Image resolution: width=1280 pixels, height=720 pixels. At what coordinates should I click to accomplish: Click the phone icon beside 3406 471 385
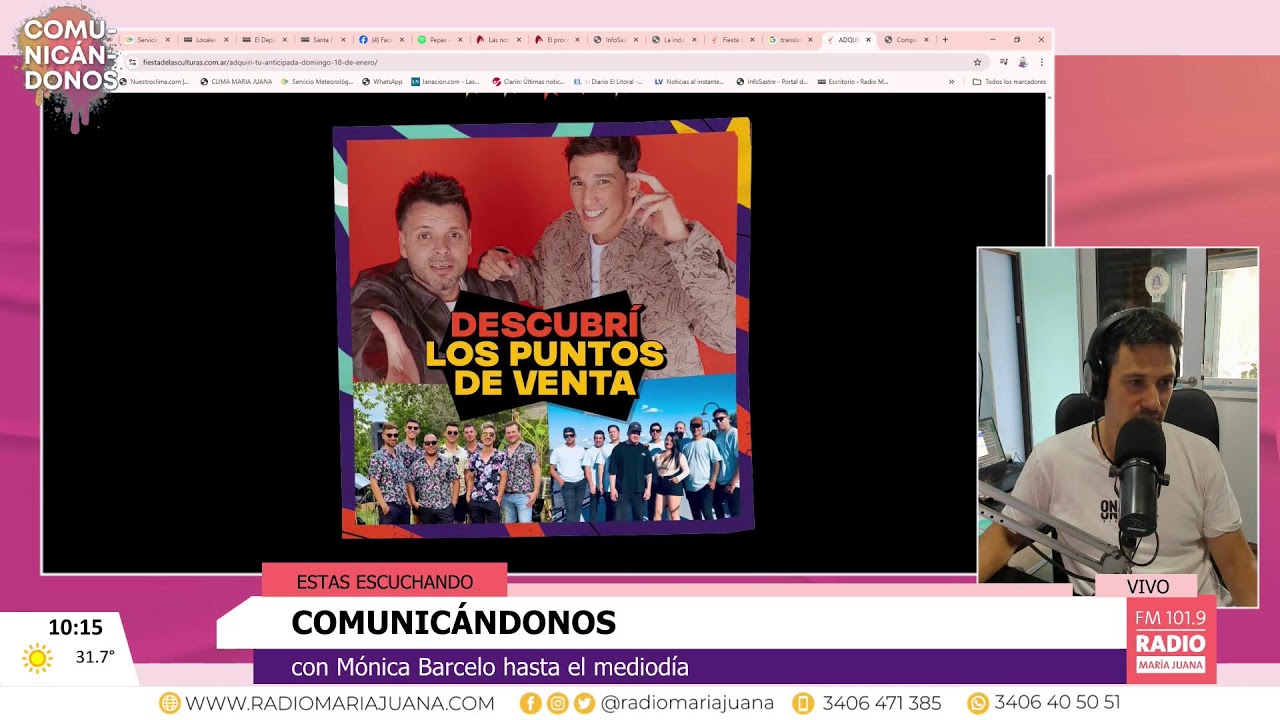pos(802,703)
